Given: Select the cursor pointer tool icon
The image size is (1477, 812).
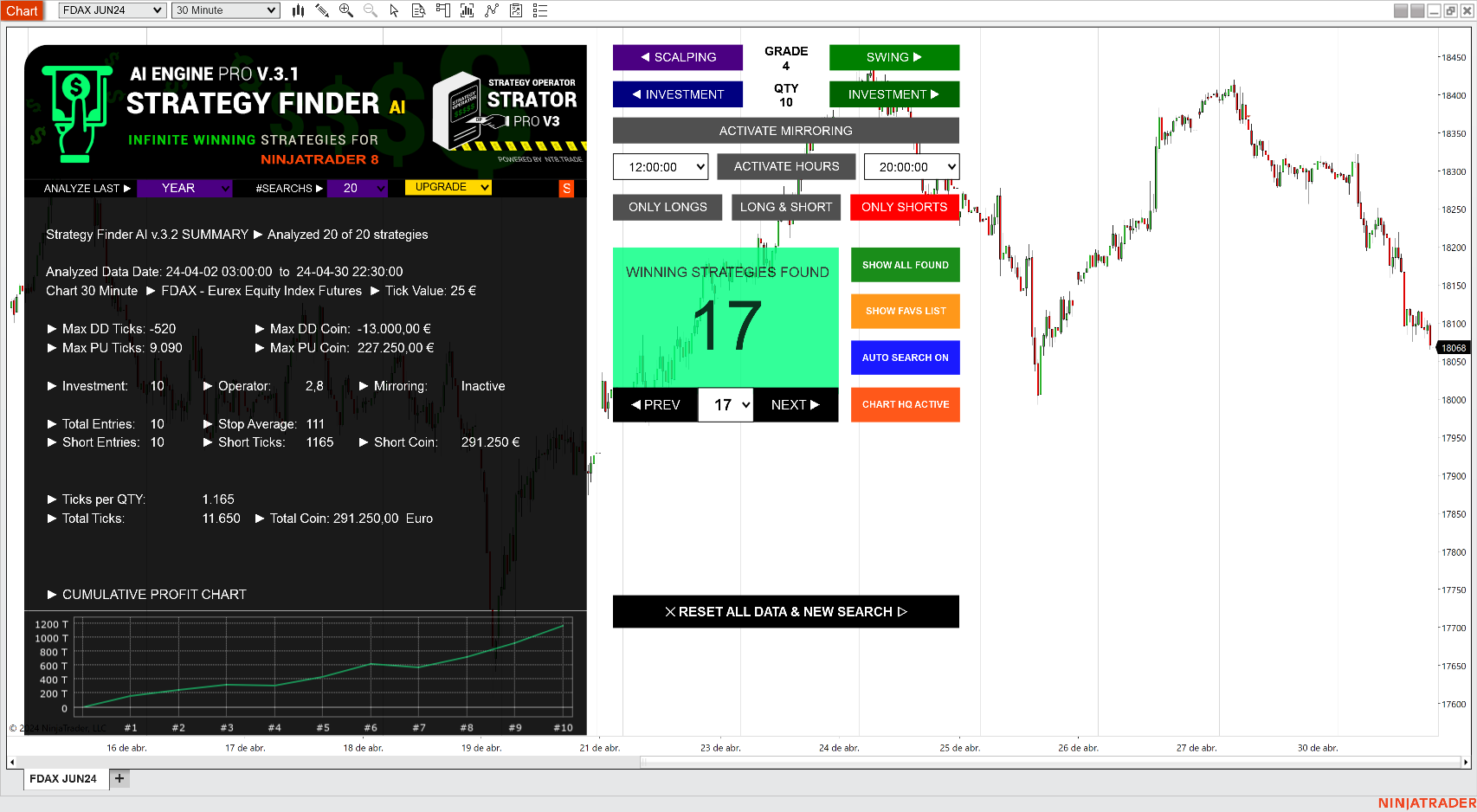Looking at the screenshot, I should click(x=395, y=10).
